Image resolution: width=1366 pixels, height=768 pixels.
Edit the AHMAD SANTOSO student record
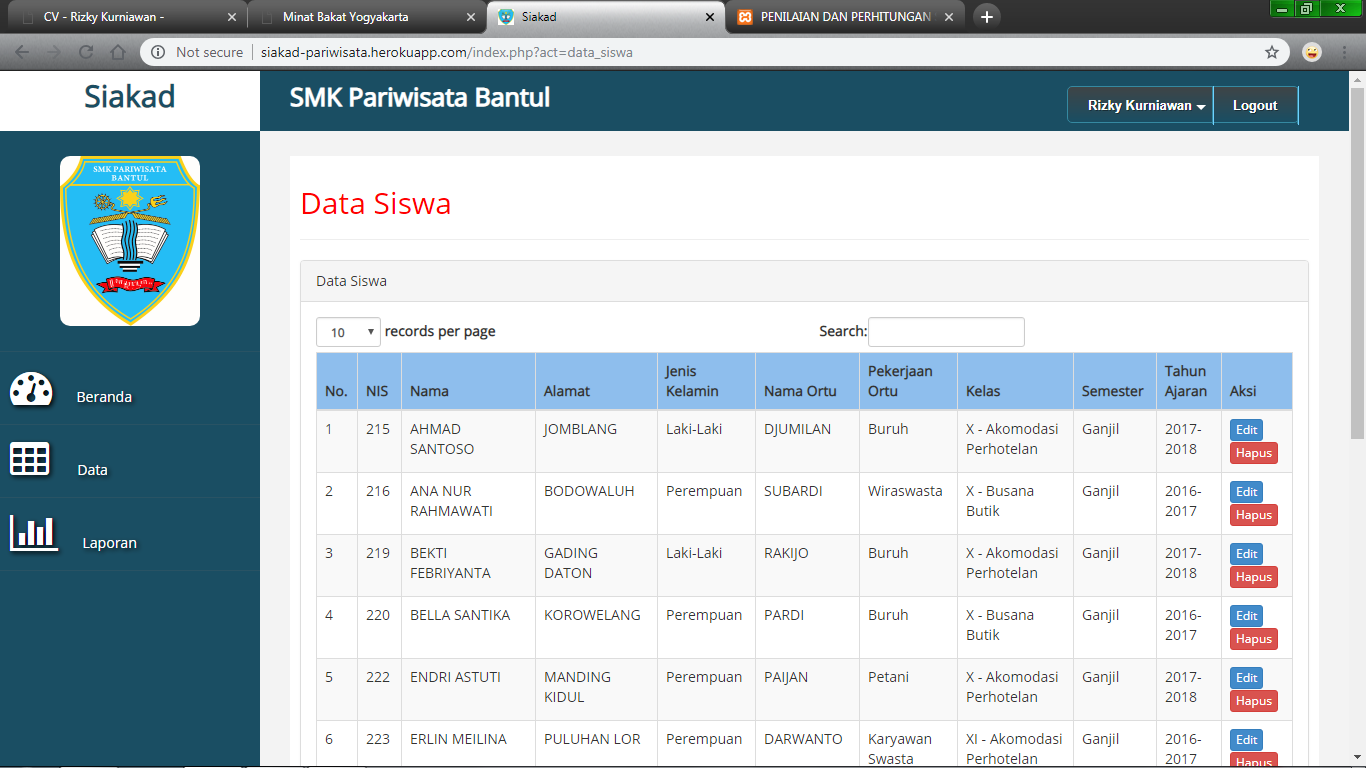point(1246,430)
